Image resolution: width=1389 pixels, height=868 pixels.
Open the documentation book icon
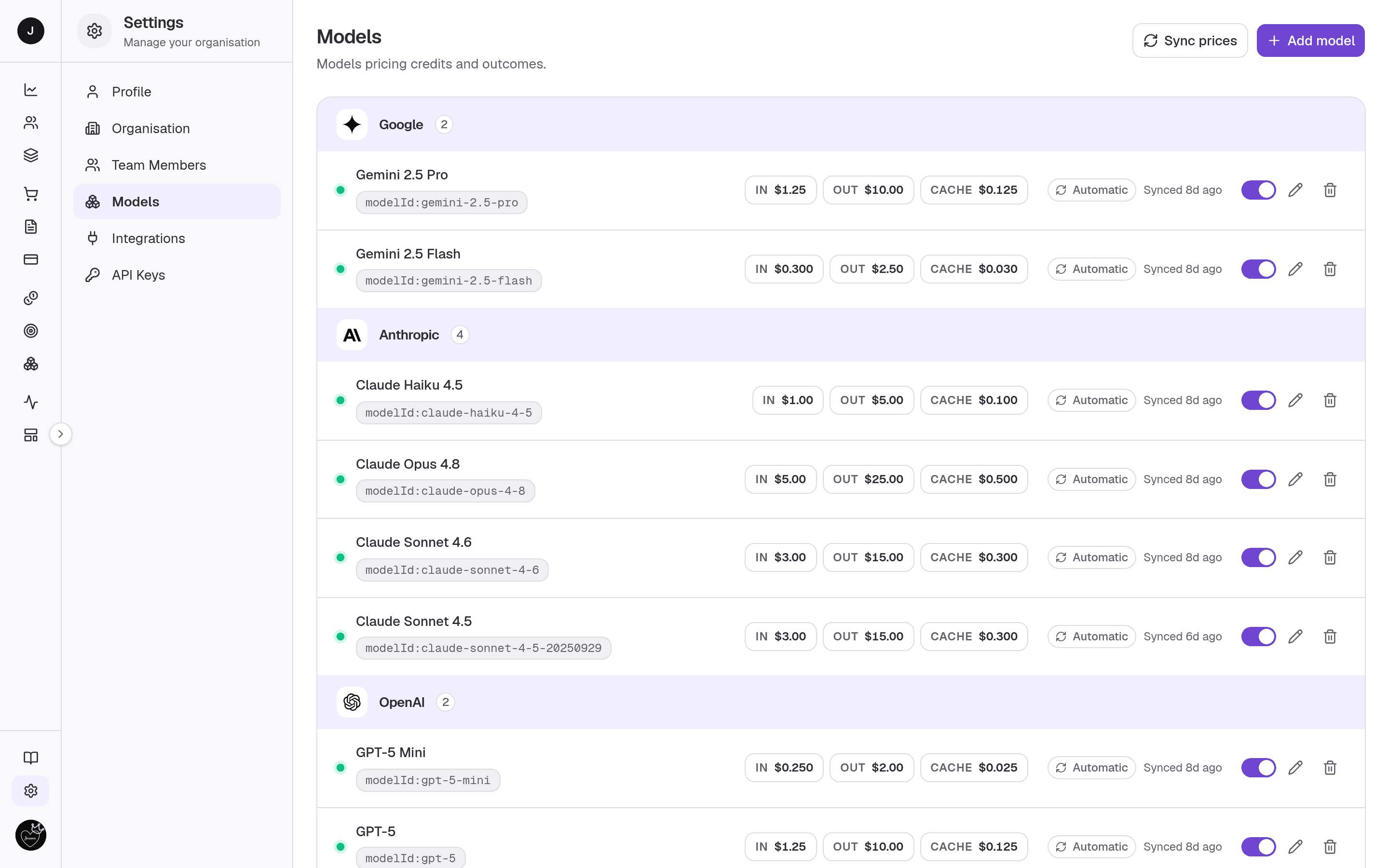pyautogui.click(x=30, y=757)
